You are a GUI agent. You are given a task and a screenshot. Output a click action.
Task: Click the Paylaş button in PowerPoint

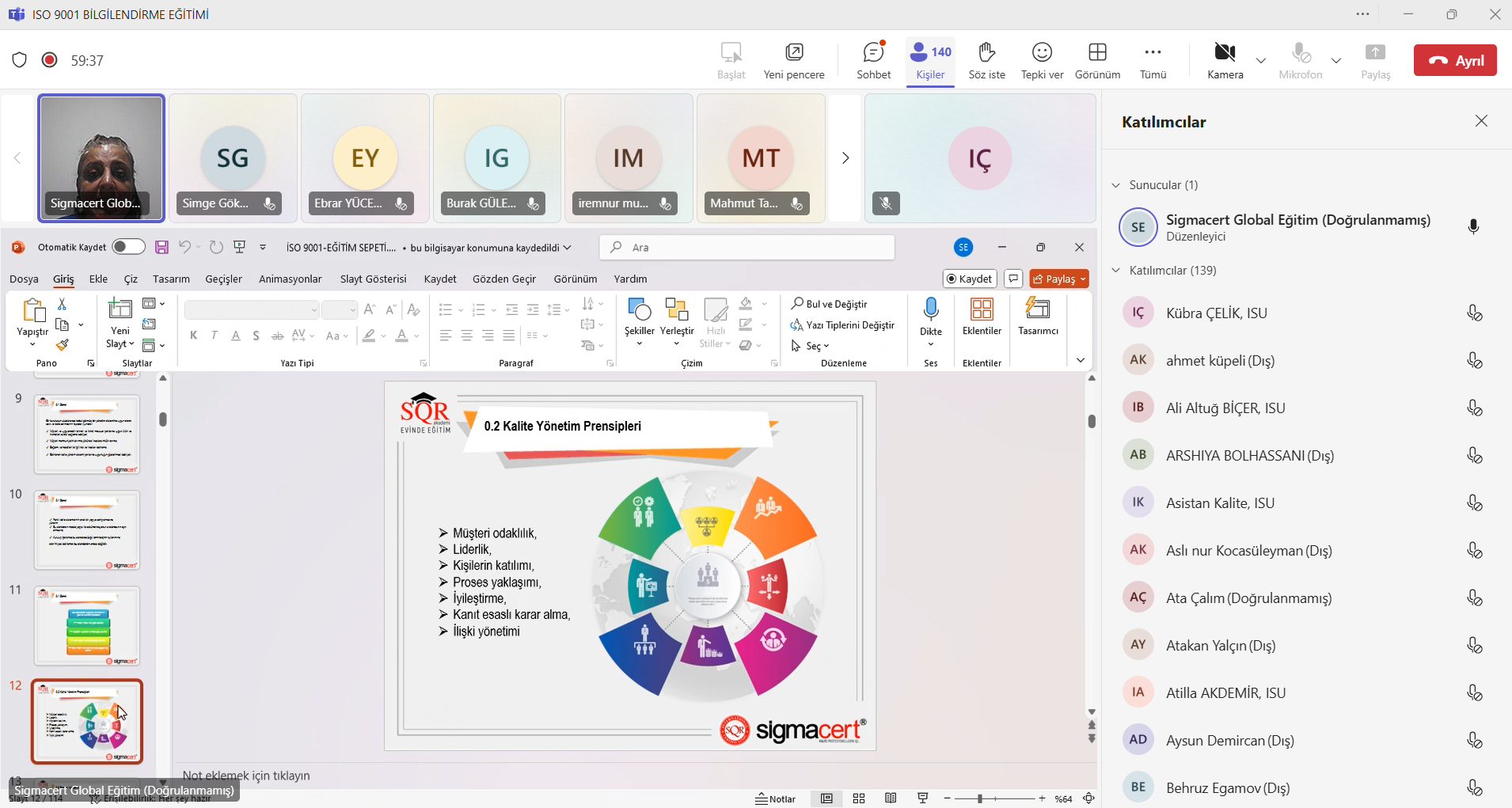tap(1058, 279)
